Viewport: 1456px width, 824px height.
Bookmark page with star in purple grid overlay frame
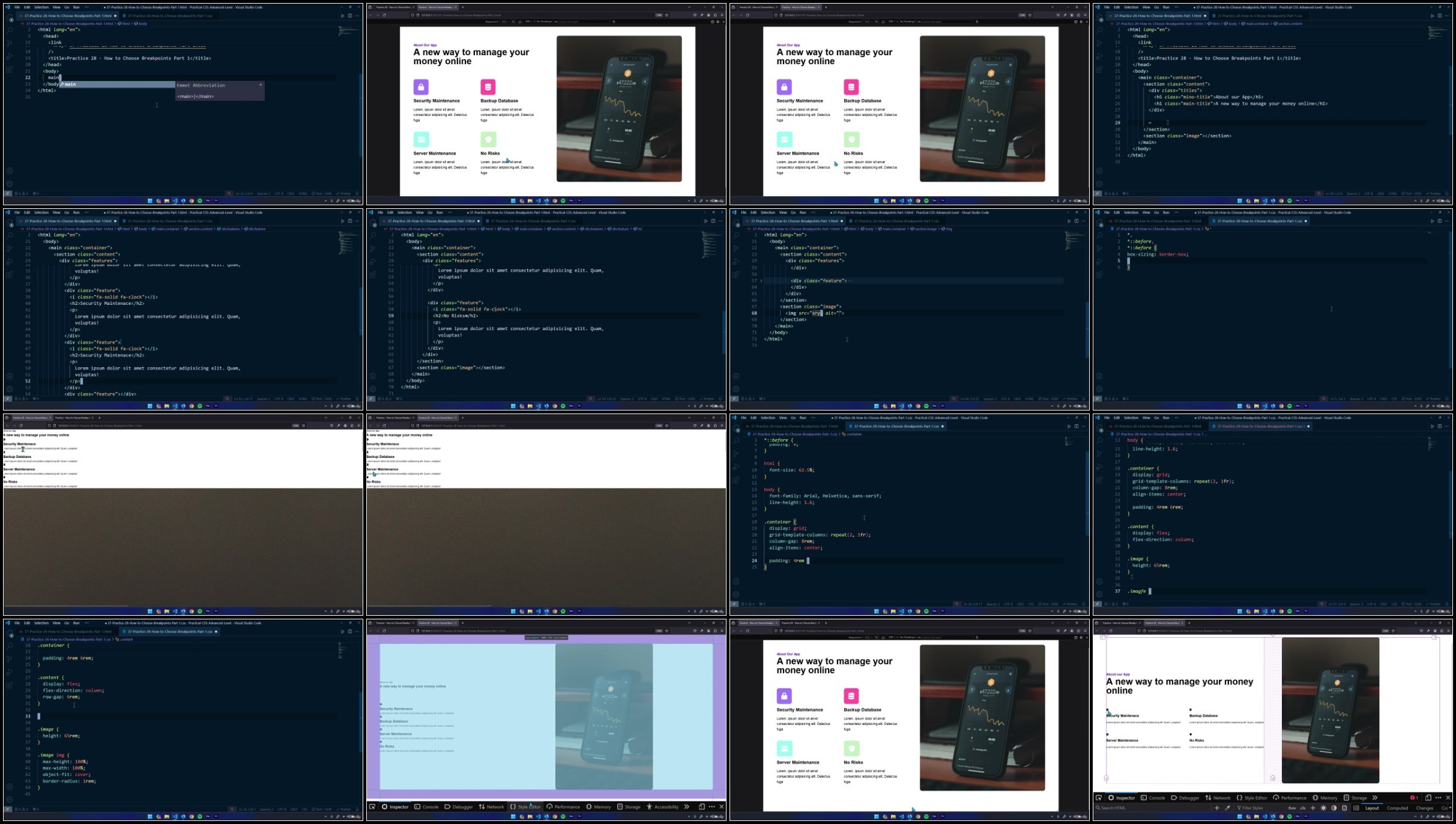pos(666,631)
